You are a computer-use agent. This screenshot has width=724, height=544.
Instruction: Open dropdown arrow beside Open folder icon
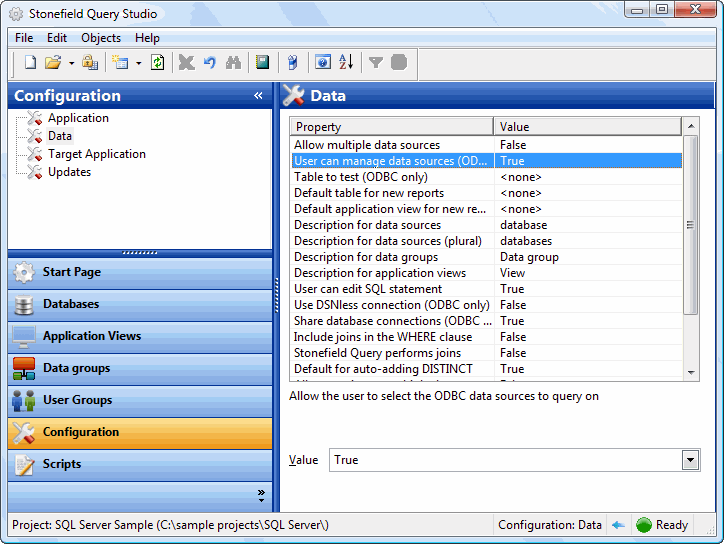point(71,63)
